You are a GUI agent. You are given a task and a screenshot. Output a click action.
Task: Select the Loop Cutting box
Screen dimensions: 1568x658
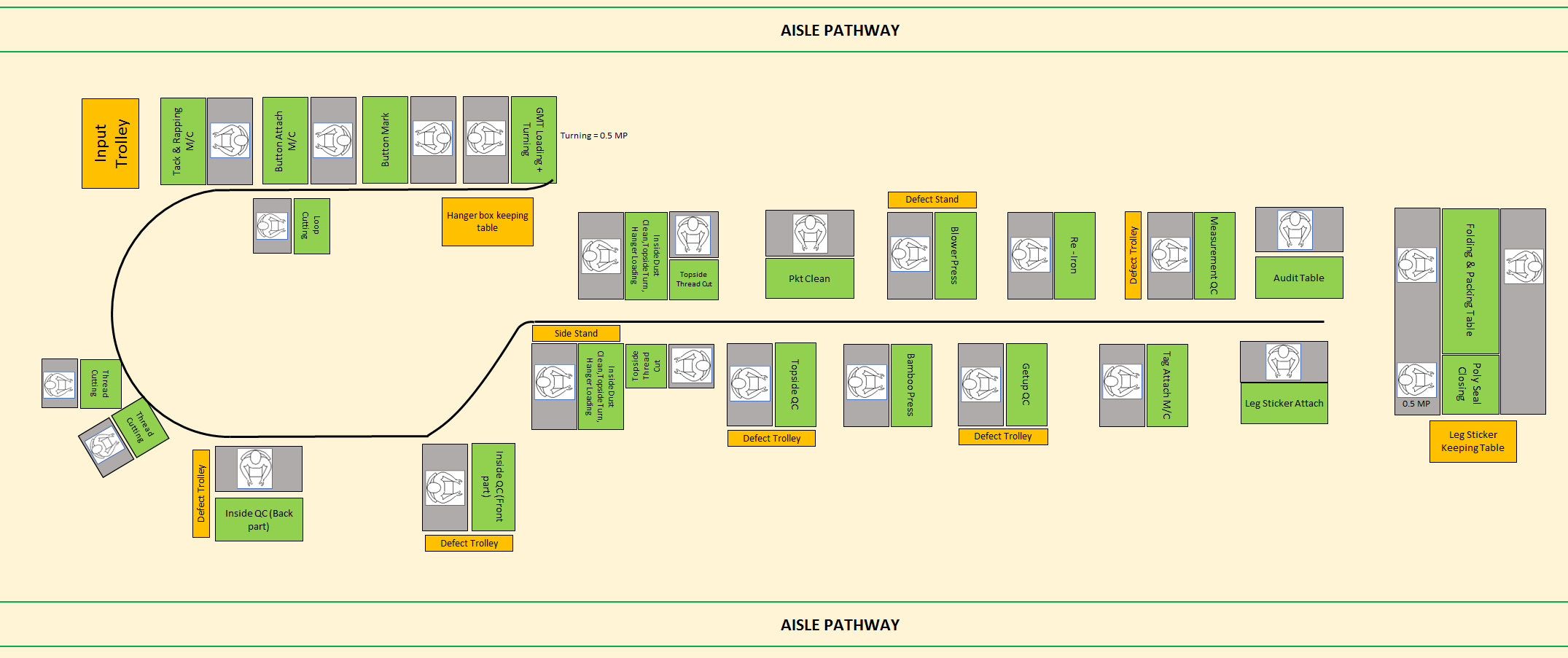pyautogui.click(x=311, y=226)
